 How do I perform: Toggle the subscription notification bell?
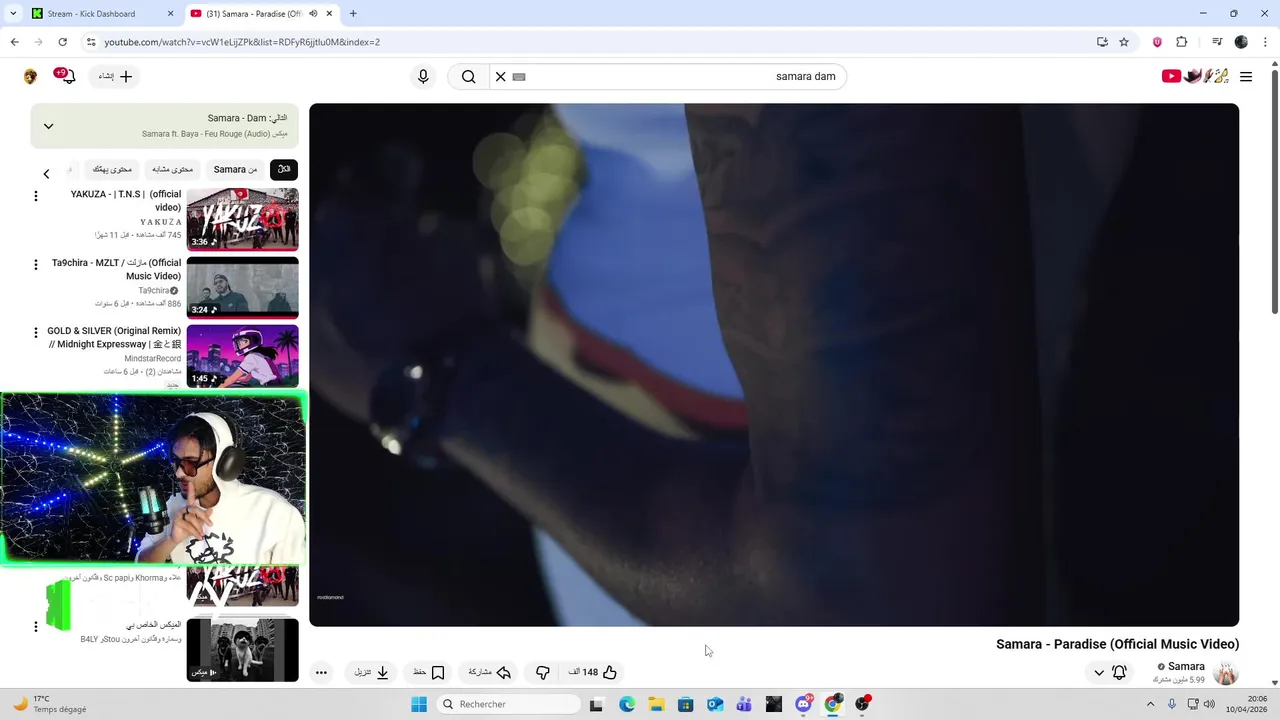1119,673
